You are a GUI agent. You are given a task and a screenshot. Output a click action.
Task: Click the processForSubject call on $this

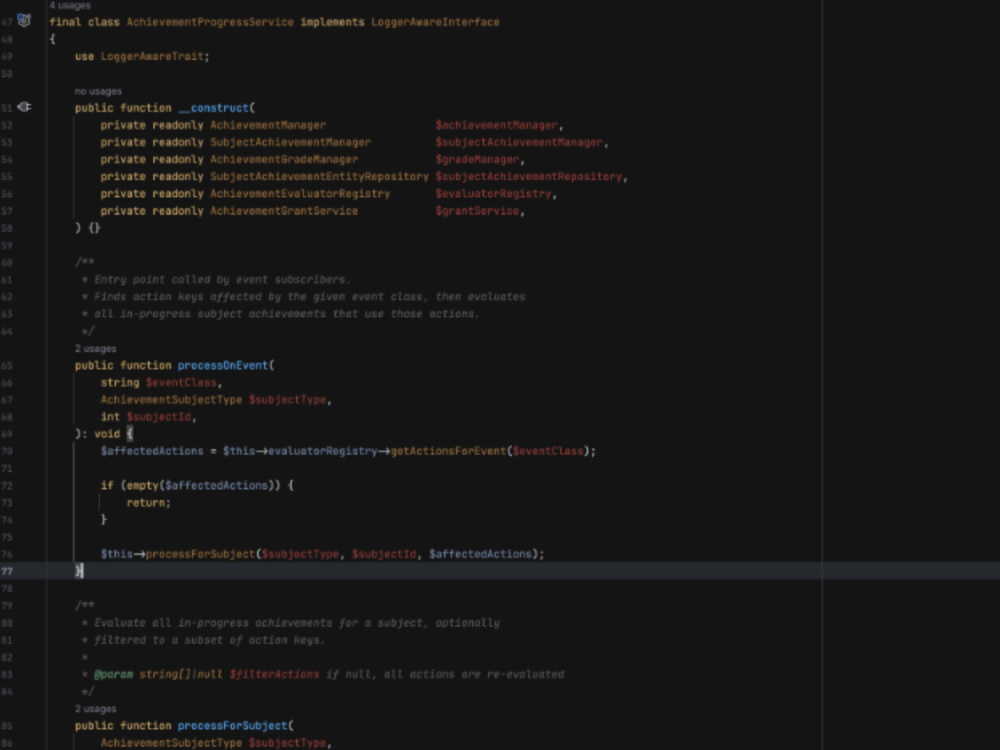(x=200, y=554)
